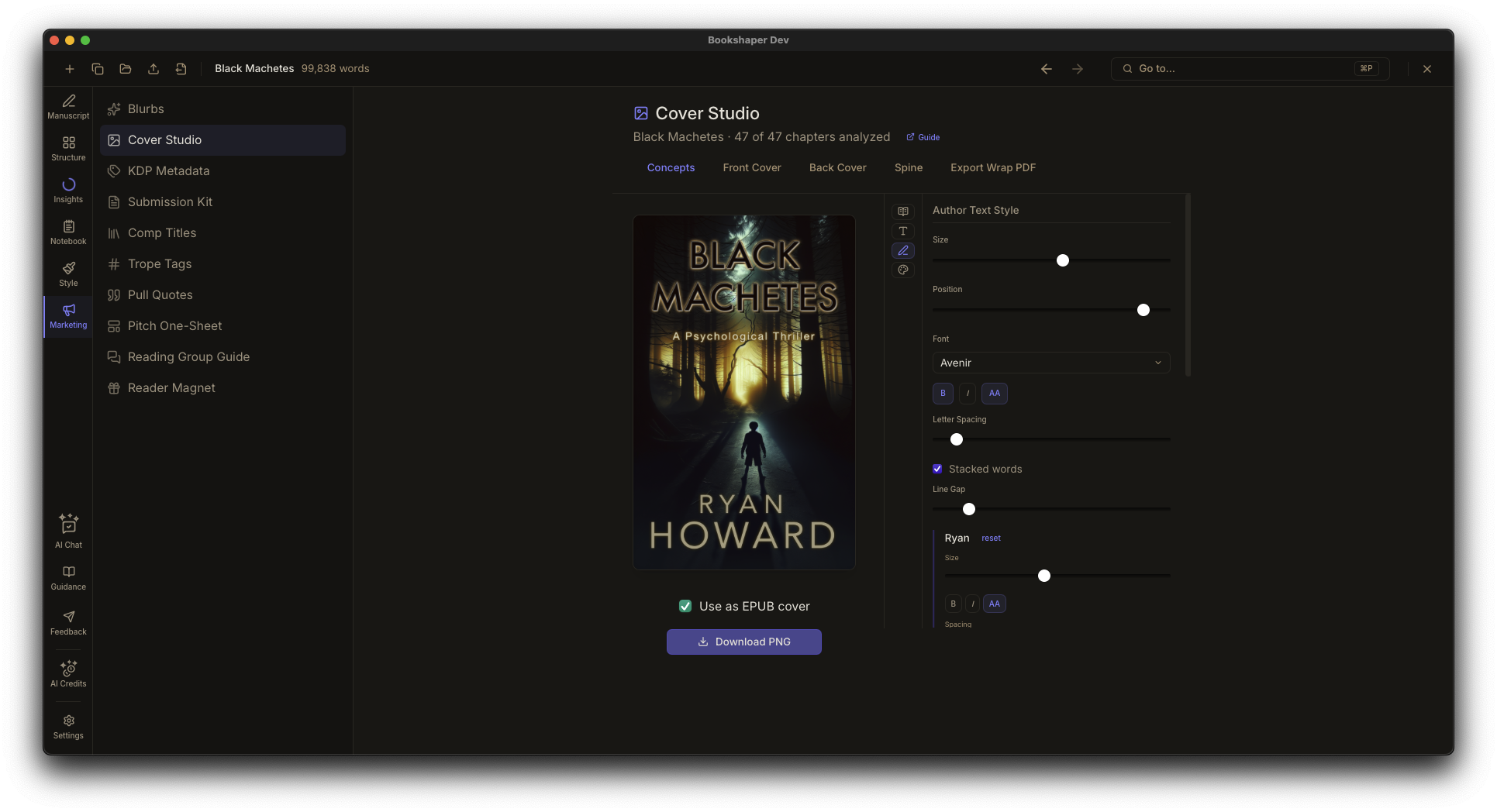Toggle uppercase AA for Author Text Style
This screenshot has height=812, width=1497.
point(995,393)
